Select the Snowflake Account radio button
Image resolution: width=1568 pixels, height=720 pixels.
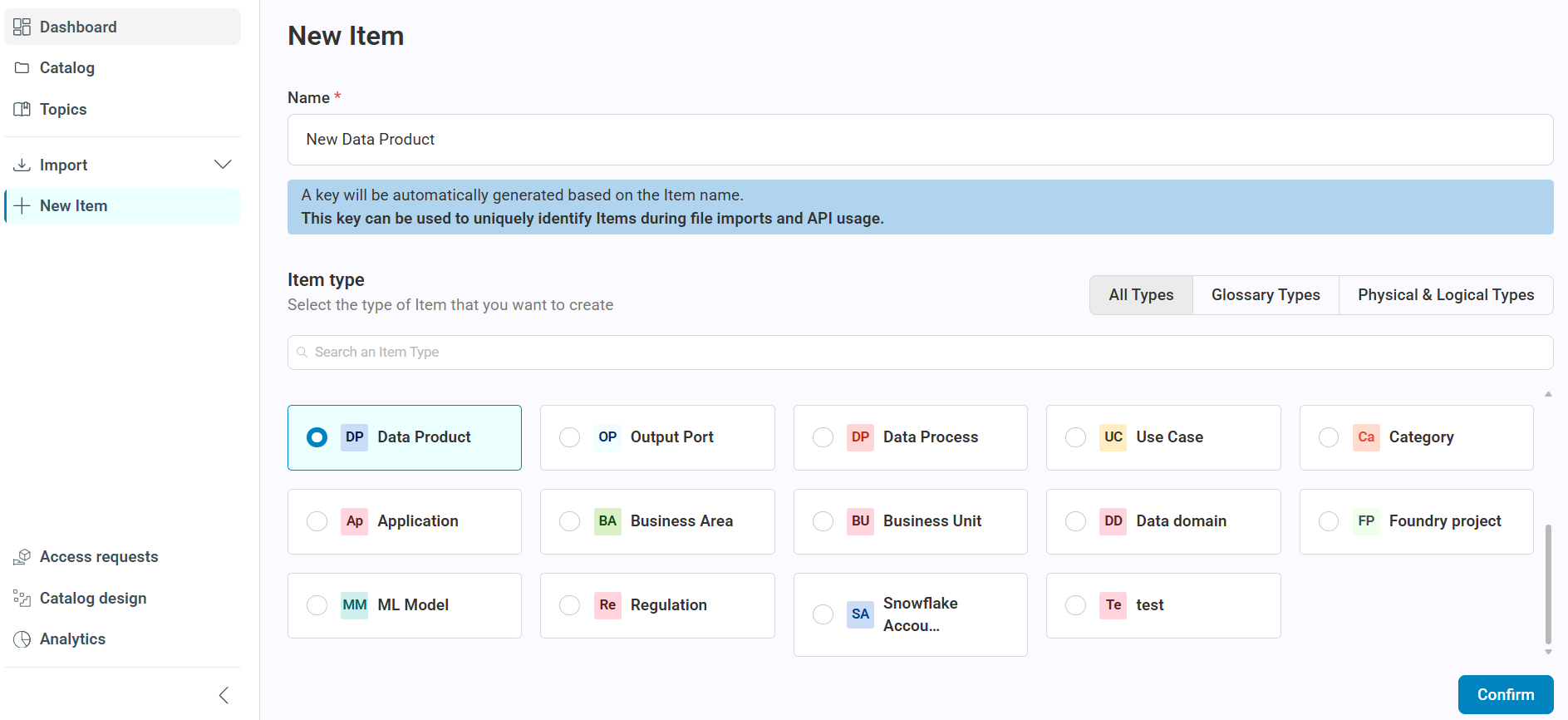(x=823, y=614)
